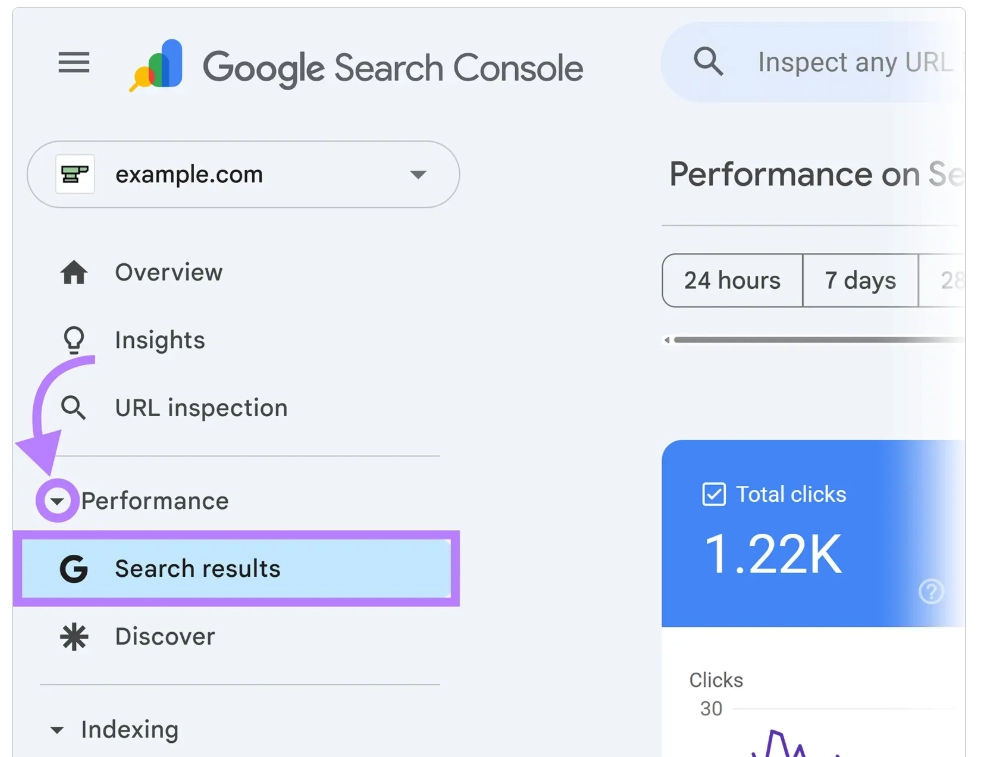Image resolution: width=986 pixels, height=757 pixels.
Task: Select the URL inspection magnifier icon
Action: [73, 407]
